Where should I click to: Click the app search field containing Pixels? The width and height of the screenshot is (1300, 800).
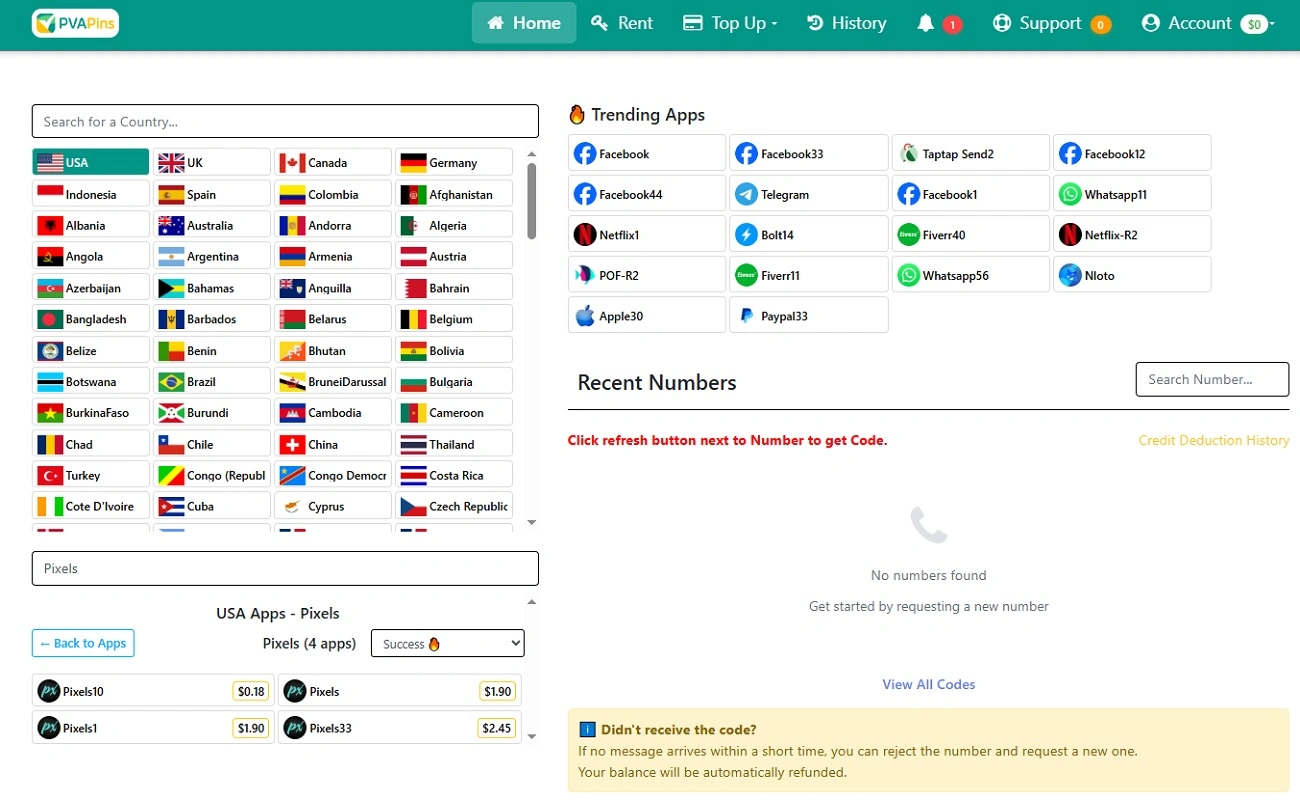(x=285, y=568)
